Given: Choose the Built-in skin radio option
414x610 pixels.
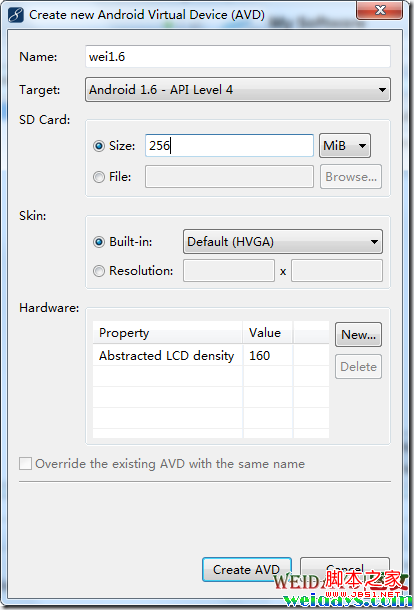Looking at the screenshot, I should click(x=99, y=242).
